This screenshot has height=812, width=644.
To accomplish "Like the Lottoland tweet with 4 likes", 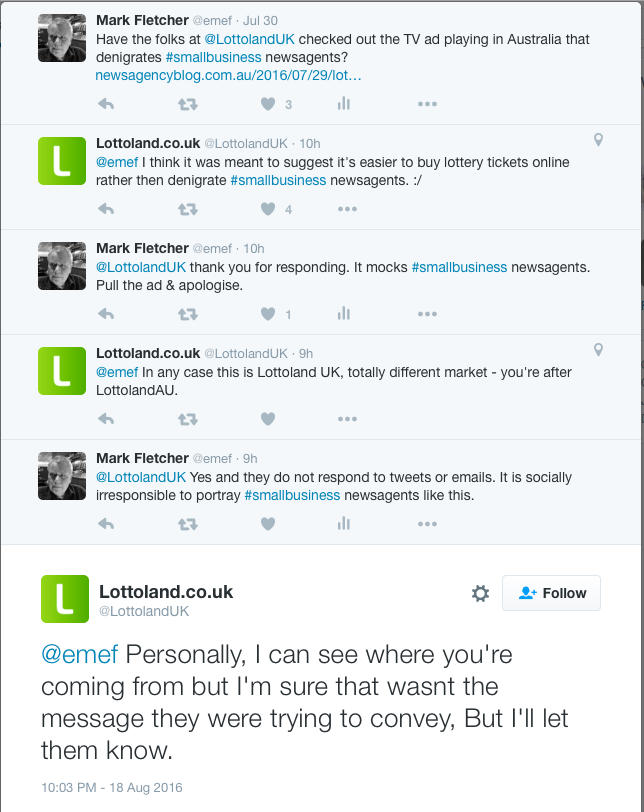I will click(x=267, y=209).
